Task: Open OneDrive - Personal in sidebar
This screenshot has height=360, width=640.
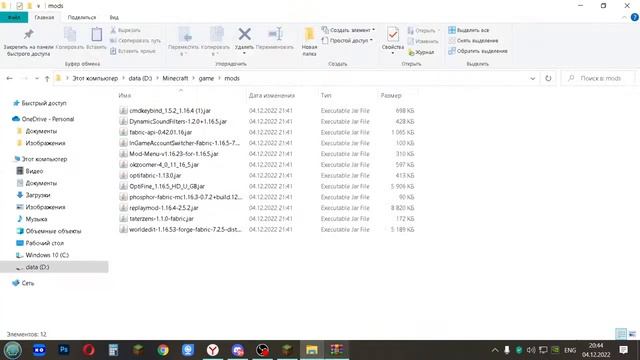Action: point(47,119)
